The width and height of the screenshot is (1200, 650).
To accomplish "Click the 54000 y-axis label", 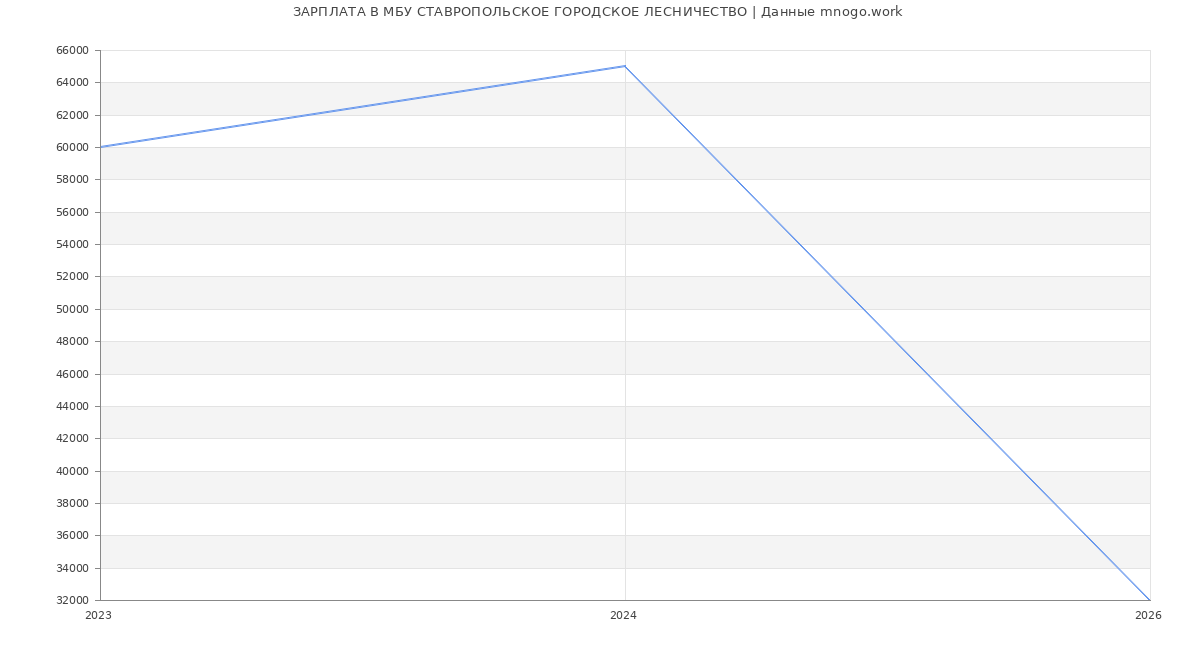I will pos(72,244).
